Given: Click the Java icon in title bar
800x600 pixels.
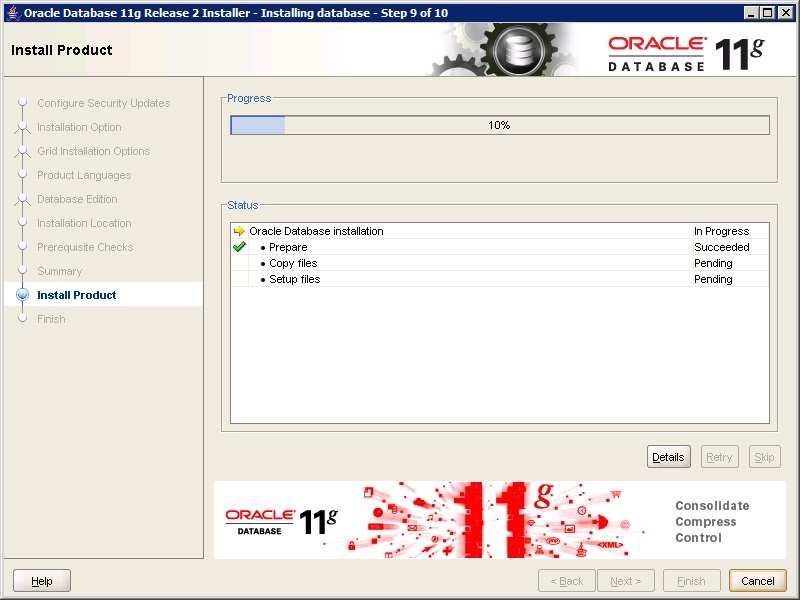Looking at the screenshot, I should [x=13, y=12].
